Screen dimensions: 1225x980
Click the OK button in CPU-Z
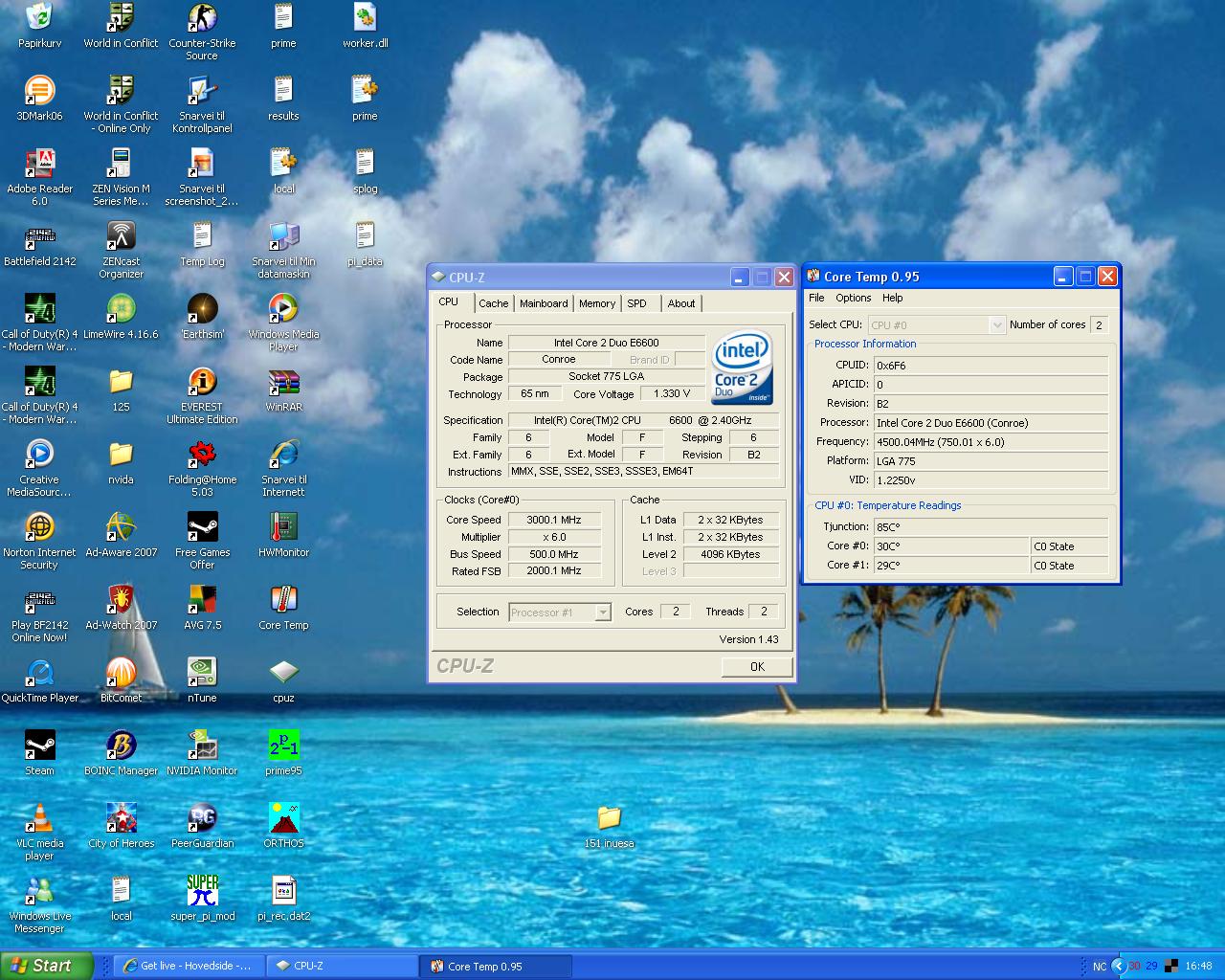[x=757, y=667]
